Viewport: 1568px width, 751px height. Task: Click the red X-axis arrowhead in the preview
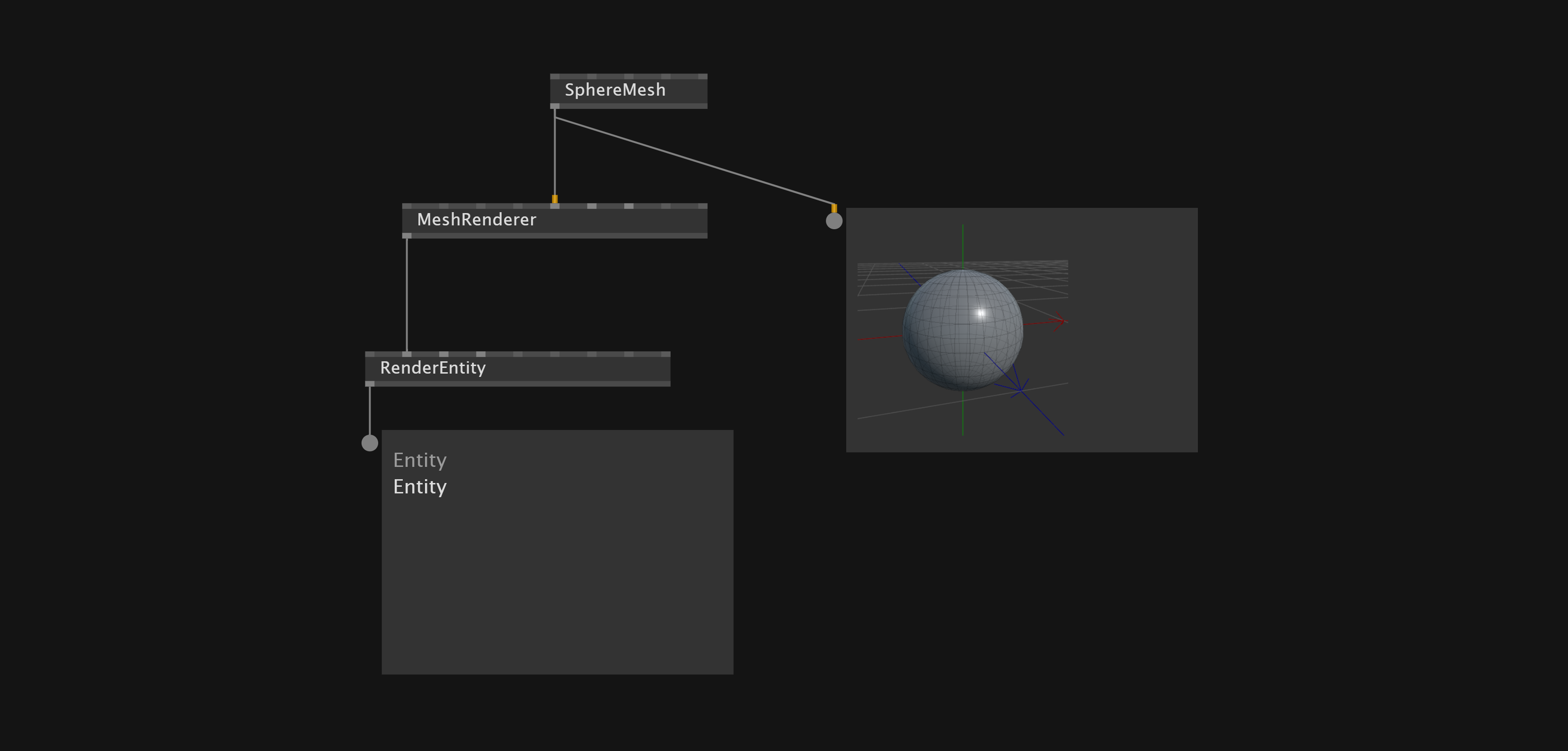click(1062, 321)
